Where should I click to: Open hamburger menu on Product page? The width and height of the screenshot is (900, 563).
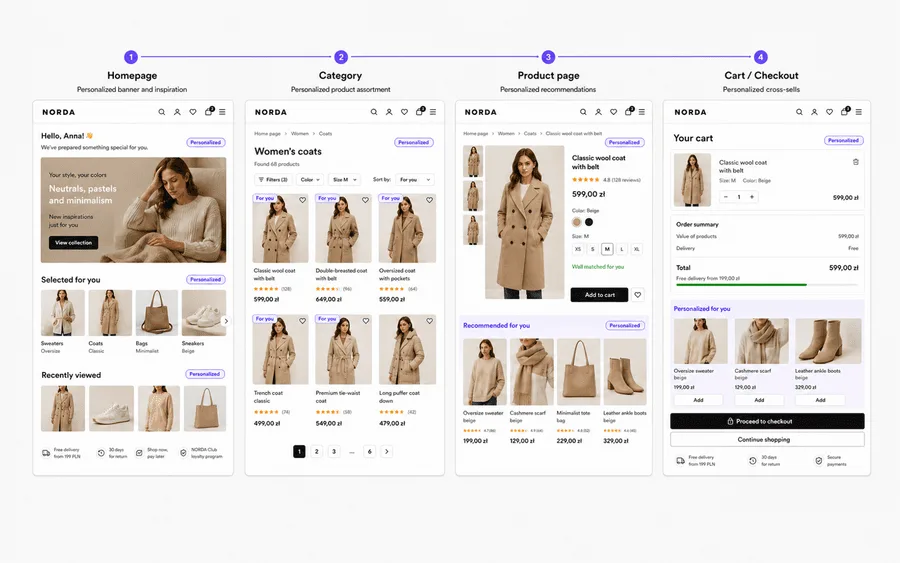642,112
